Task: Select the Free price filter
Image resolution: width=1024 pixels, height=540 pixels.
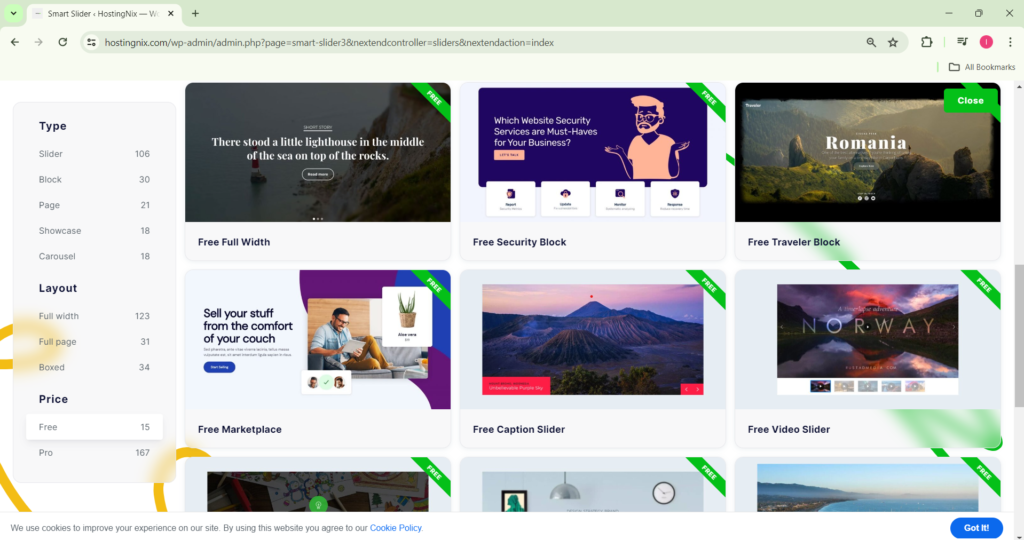Action: (x=94, y=427)
